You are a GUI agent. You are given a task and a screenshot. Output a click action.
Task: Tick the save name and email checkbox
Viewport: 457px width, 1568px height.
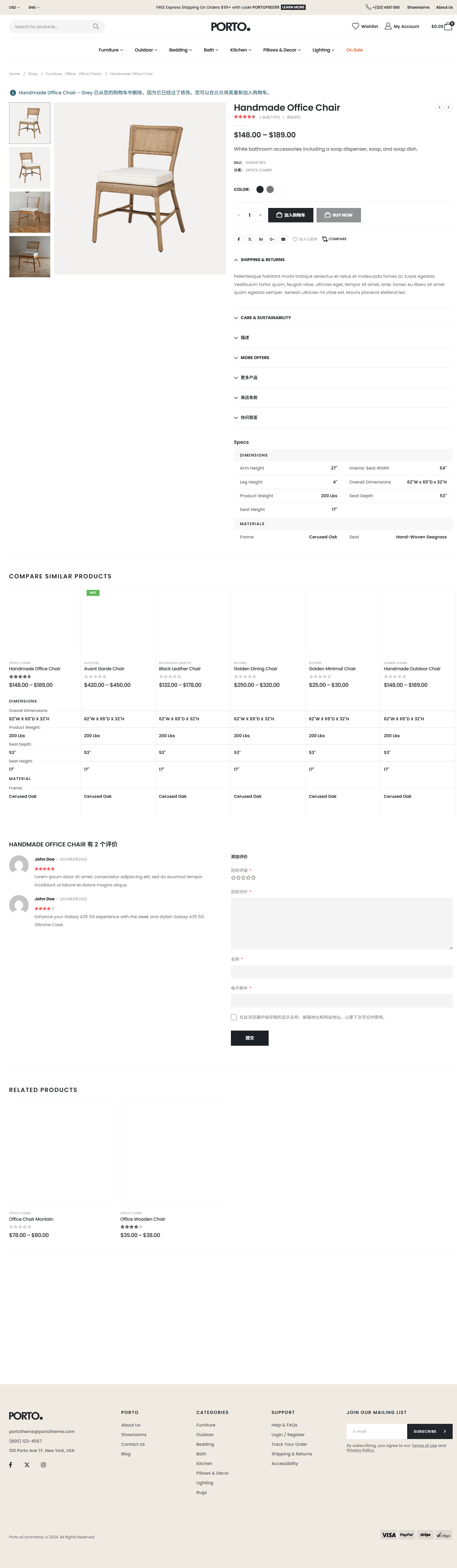point(234,1017)
